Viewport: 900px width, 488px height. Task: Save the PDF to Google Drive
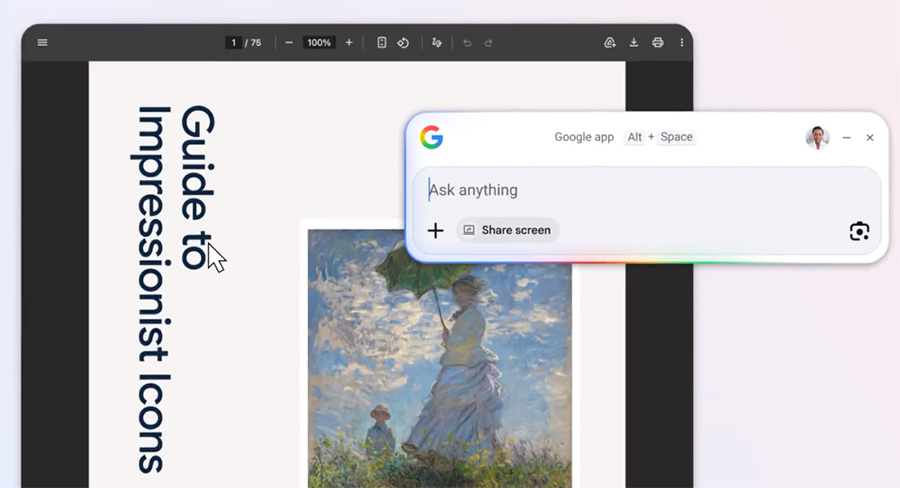(x=610, y=42)
